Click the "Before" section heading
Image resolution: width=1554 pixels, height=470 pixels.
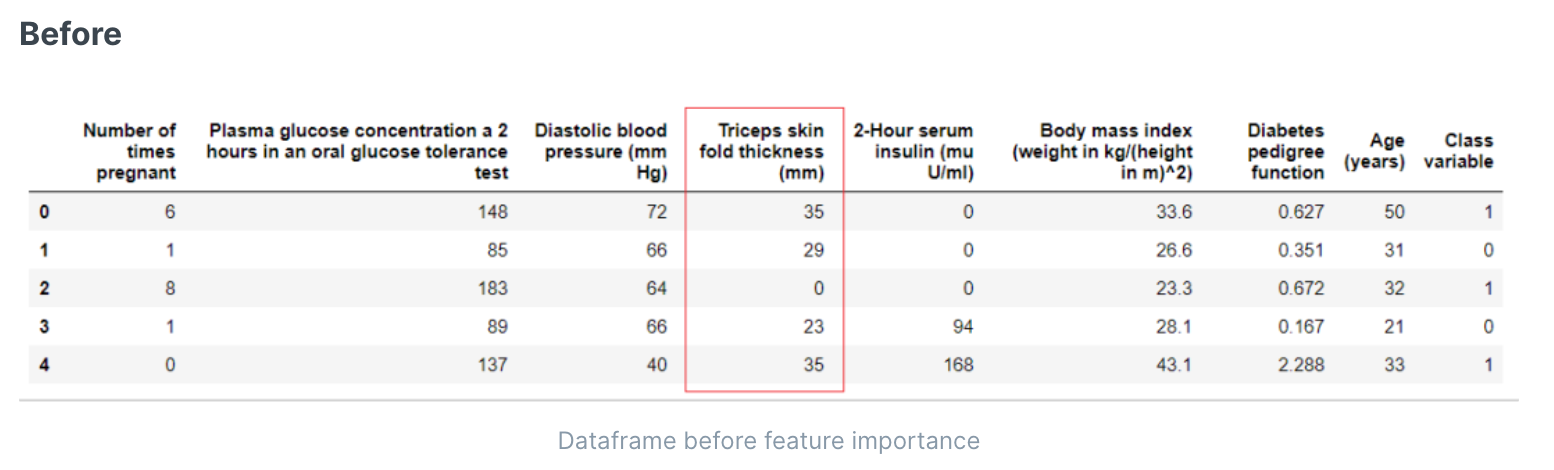click(x=71, y=34)
